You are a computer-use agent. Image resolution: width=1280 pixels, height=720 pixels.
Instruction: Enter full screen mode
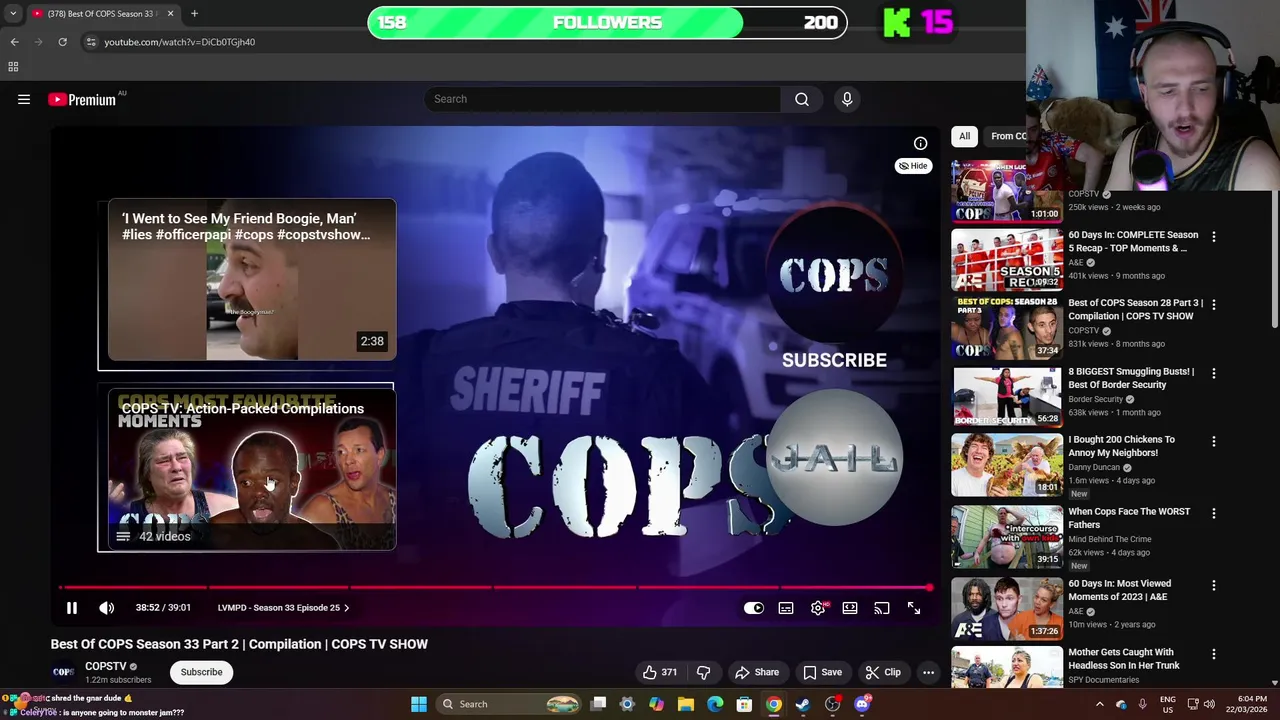pos(914,608)
